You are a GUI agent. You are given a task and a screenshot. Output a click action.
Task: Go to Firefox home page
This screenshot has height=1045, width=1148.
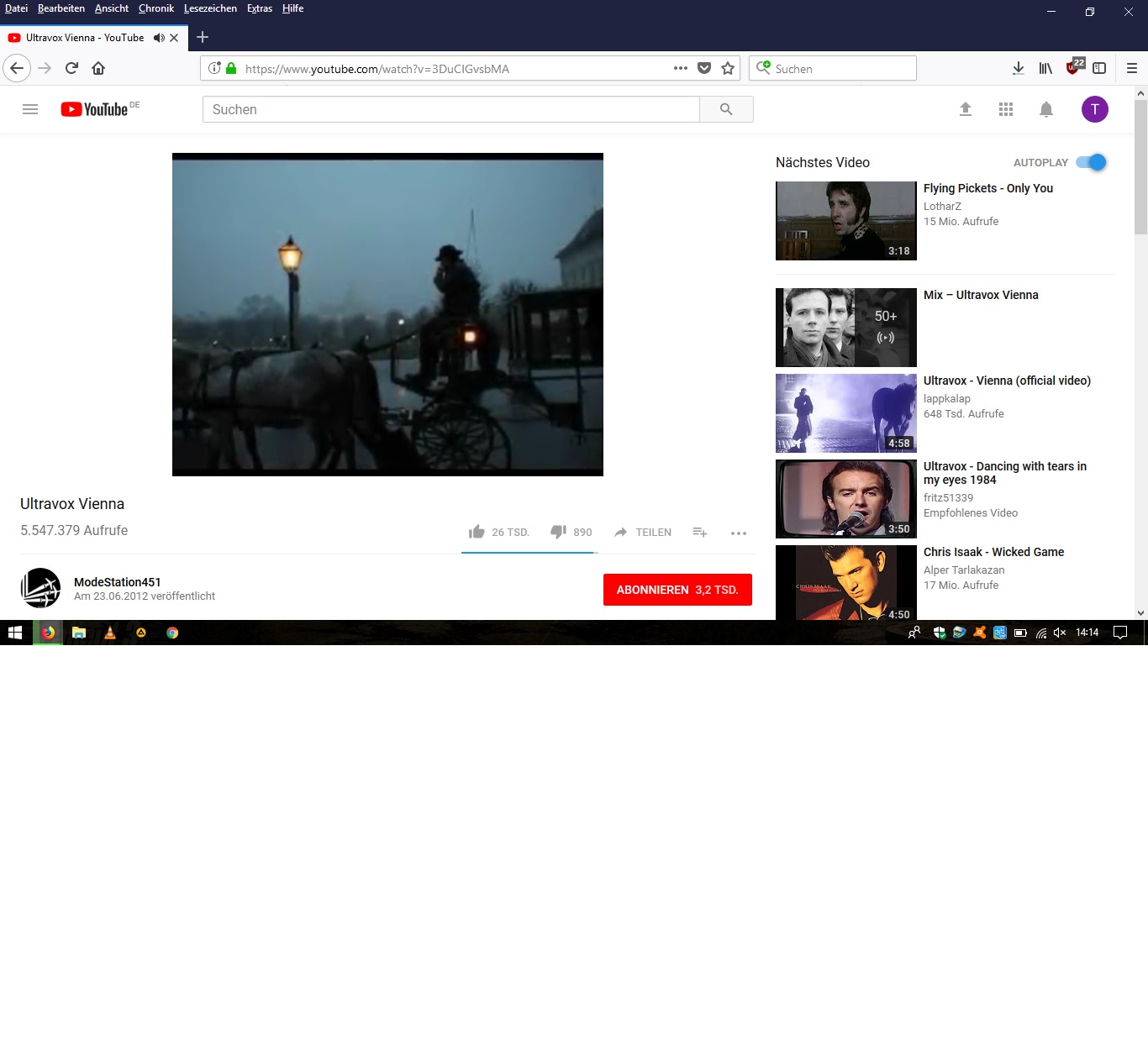[98, 68]
